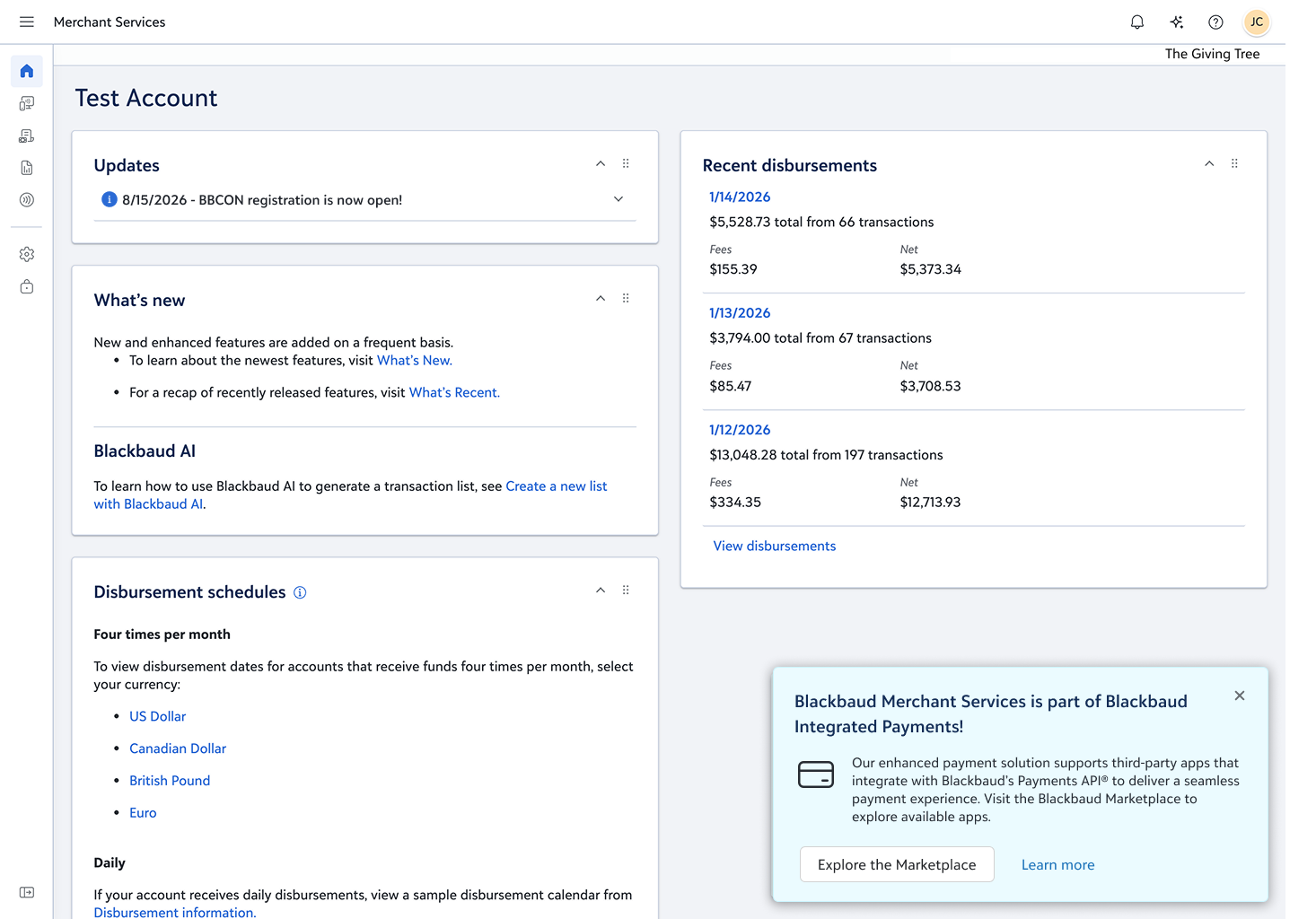Click the $3,708.53 net amount
Image resolution: width=1316 pixels, height=919 pixels.
[931, 386]
